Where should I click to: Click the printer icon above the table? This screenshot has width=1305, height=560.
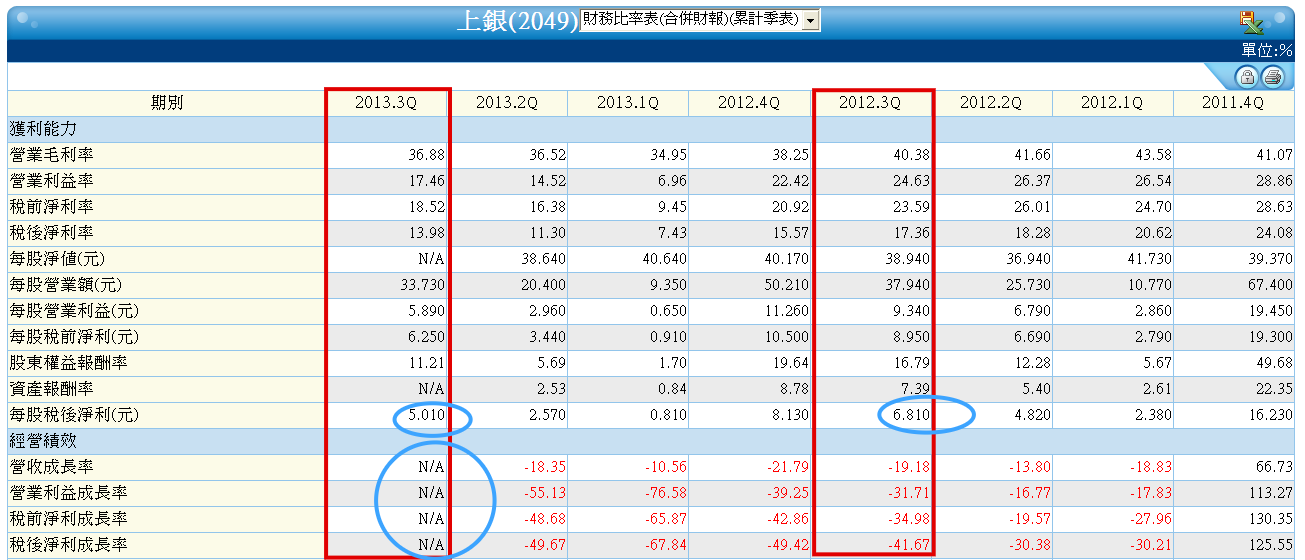coord(1272,77)
